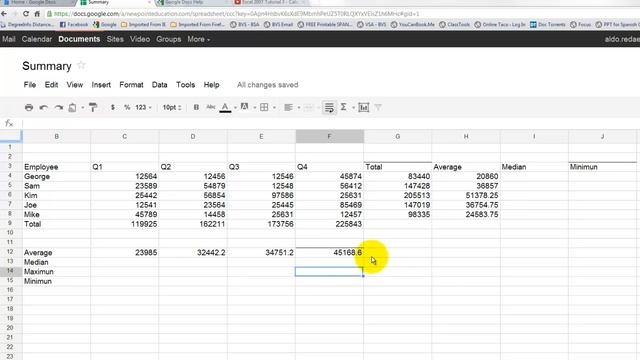Click the borders icon
Viewport: 640px width, 360px height.
(264, 107)
